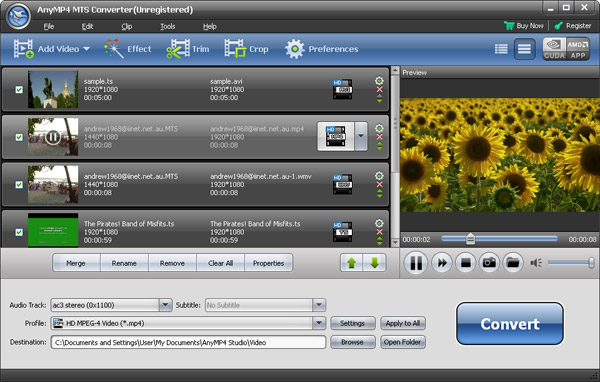Uncheck the andrew1968 wmv row checkbox
600x382 pixels.
(x=19, y=184)
